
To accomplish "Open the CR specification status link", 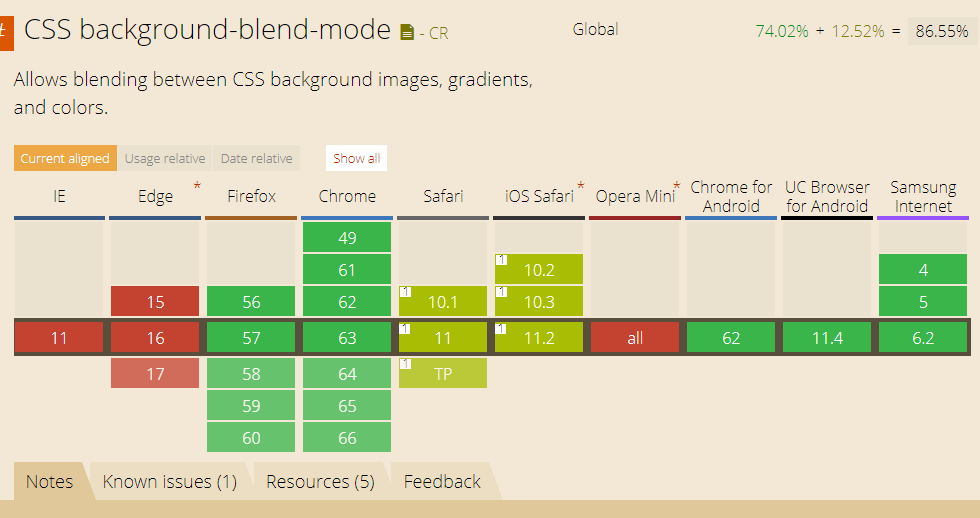I will point(438,32).
